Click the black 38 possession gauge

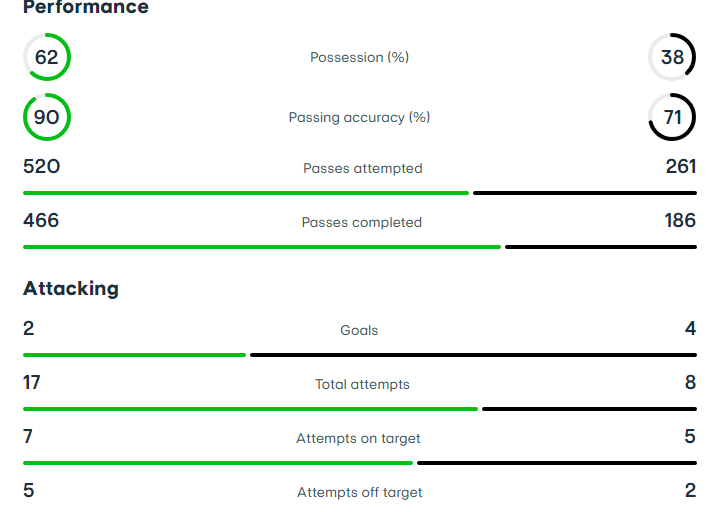[x=672, y=57]
